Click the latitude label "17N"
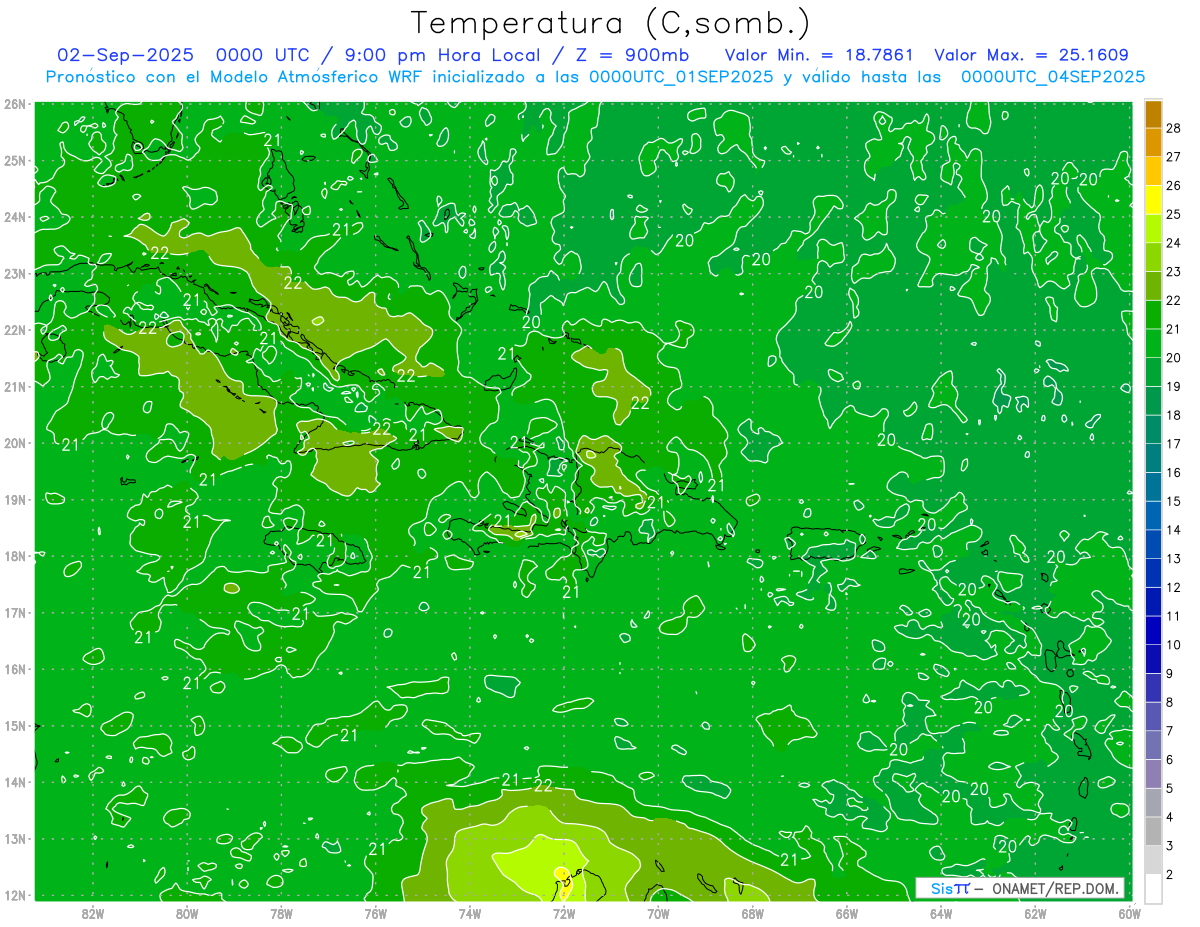The width and height of the screenshot is (1200, 927). pyautogui.click(x=15, y=613)
